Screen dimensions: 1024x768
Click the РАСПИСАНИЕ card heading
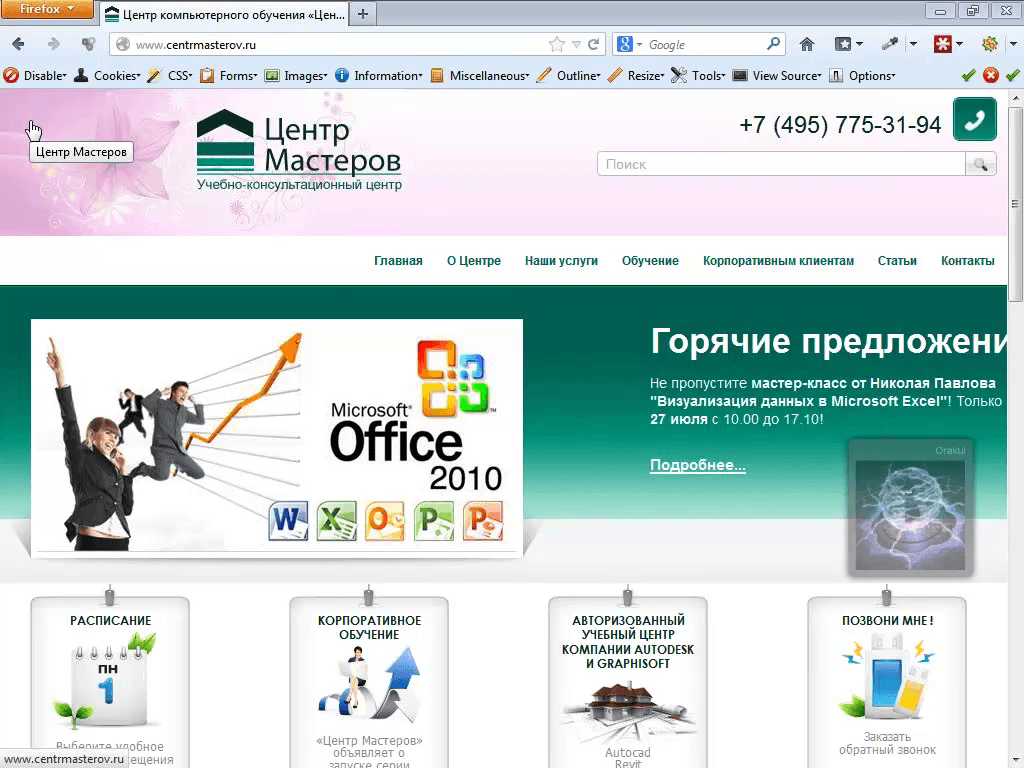[110, 620]
